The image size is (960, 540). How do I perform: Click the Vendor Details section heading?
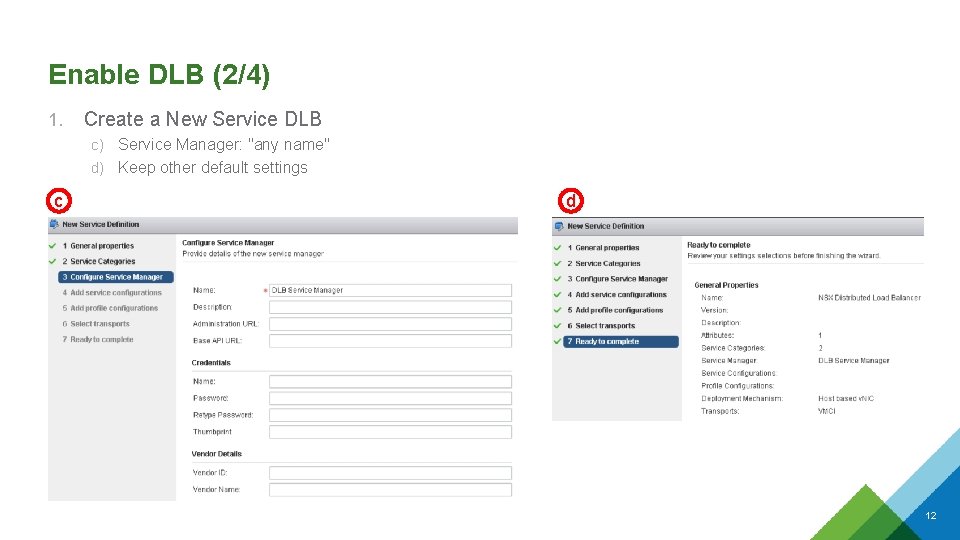(217, 454)
